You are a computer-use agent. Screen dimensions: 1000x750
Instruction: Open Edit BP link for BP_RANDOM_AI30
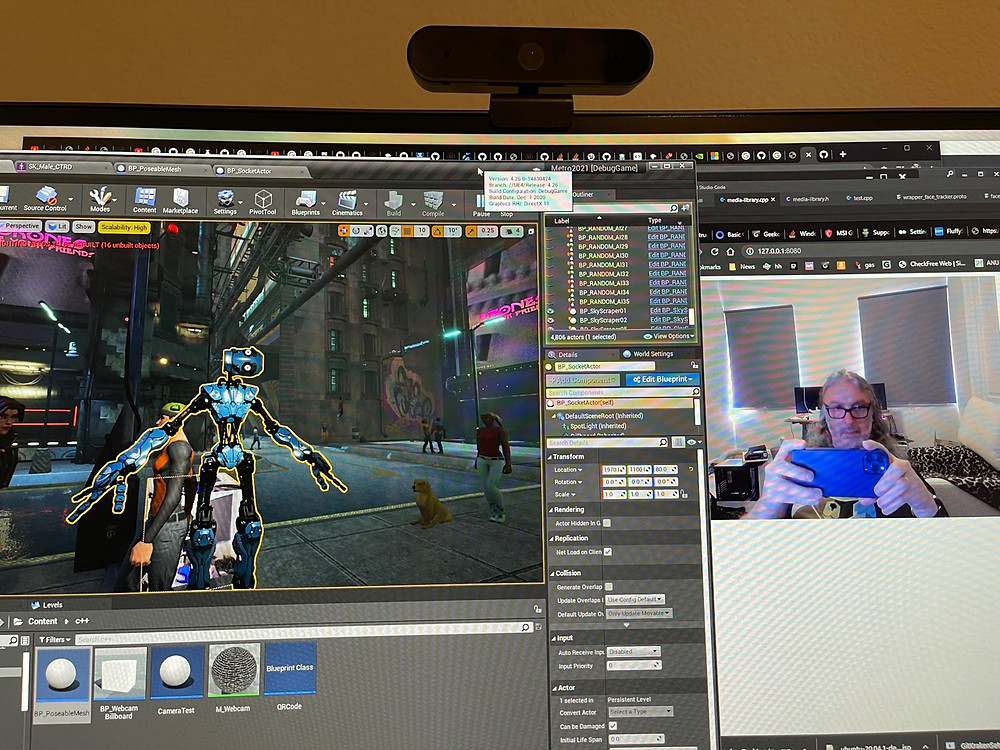666,255
